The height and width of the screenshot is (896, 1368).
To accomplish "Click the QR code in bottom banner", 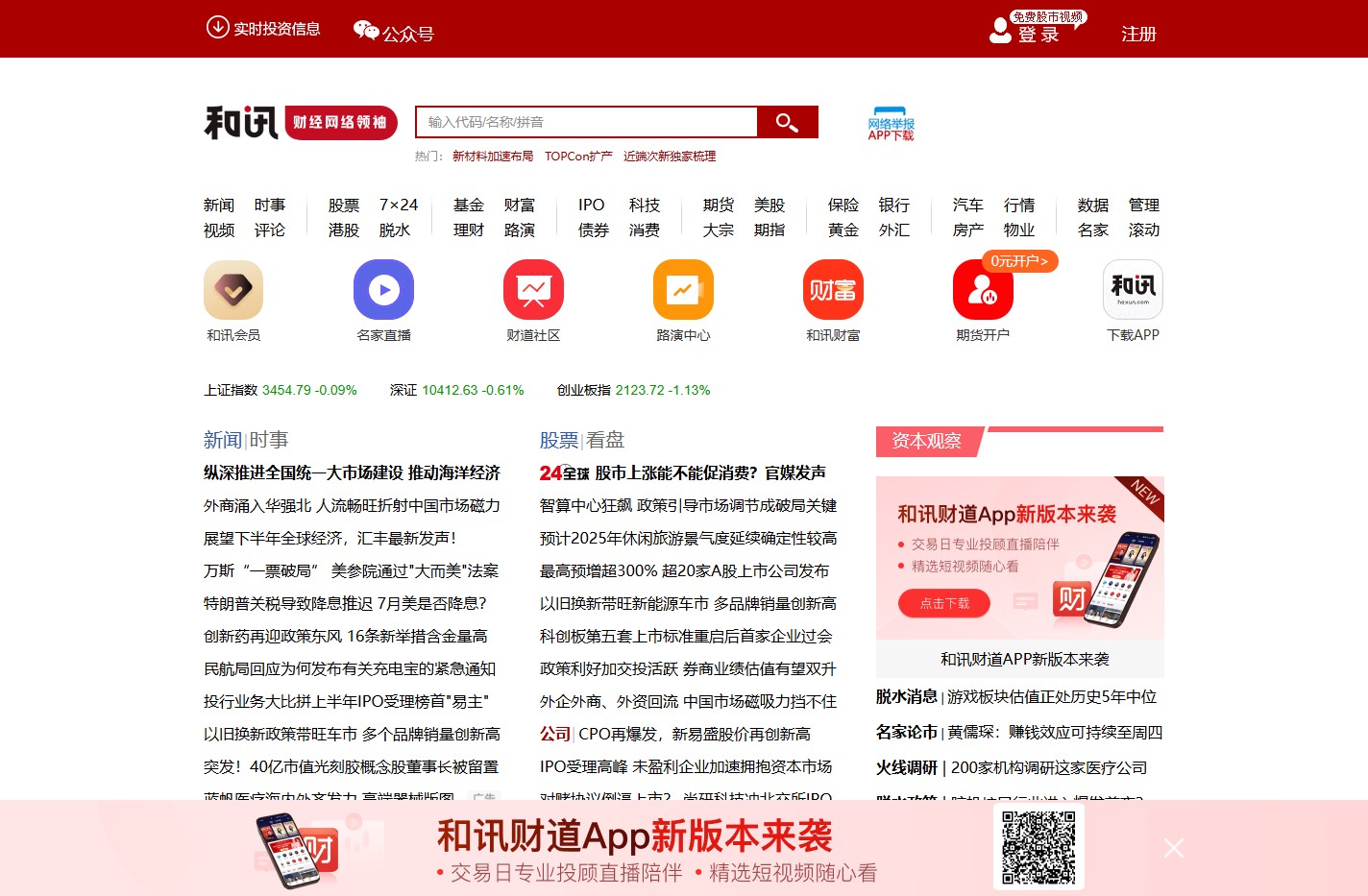I will pyautogui.click(x=1038, y=847).
